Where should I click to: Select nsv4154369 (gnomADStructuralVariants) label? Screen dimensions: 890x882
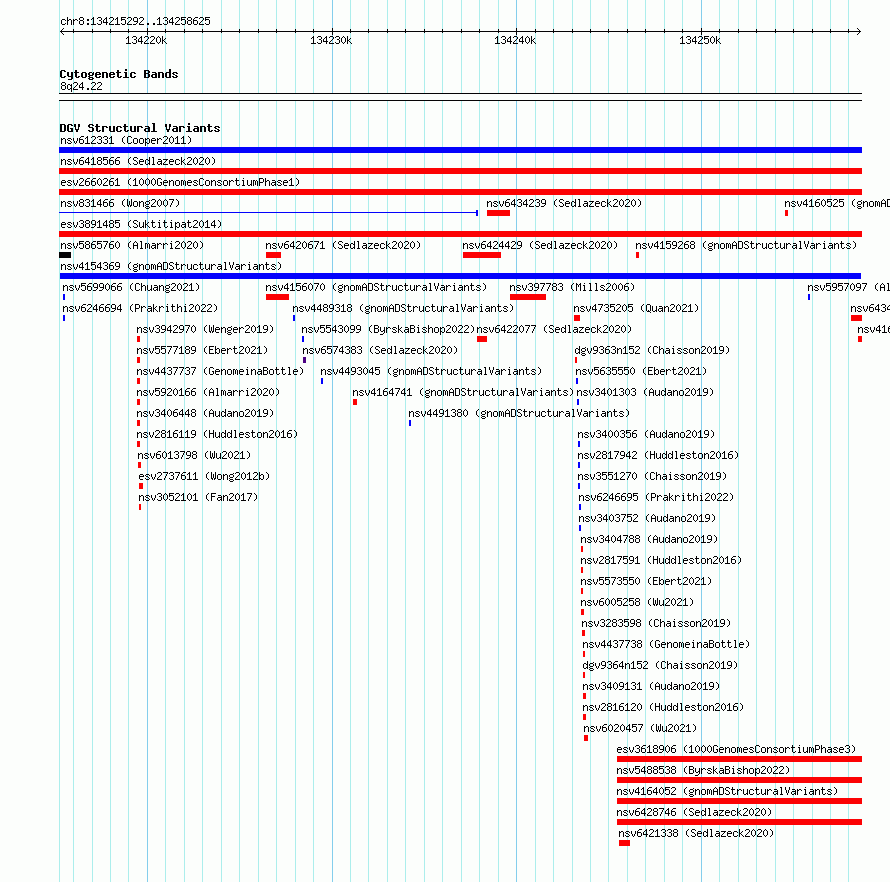click(x=171, y=266)
